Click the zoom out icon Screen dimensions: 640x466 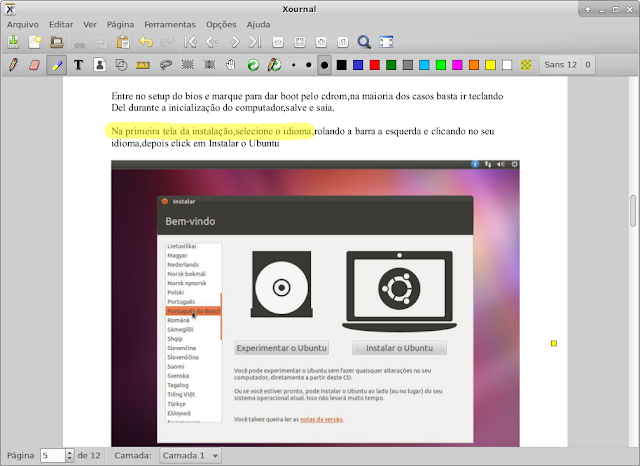click(x=278, y=42)
